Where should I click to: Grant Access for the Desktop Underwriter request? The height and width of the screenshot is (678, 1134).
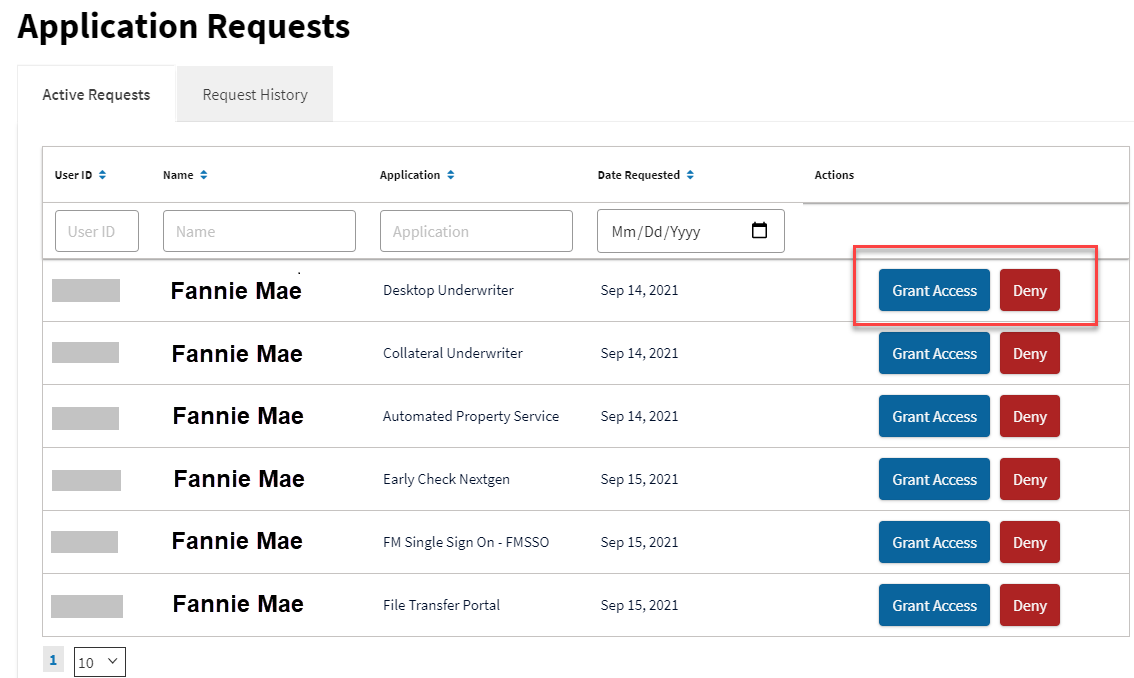pyautogui.click(x=934, y=290)
